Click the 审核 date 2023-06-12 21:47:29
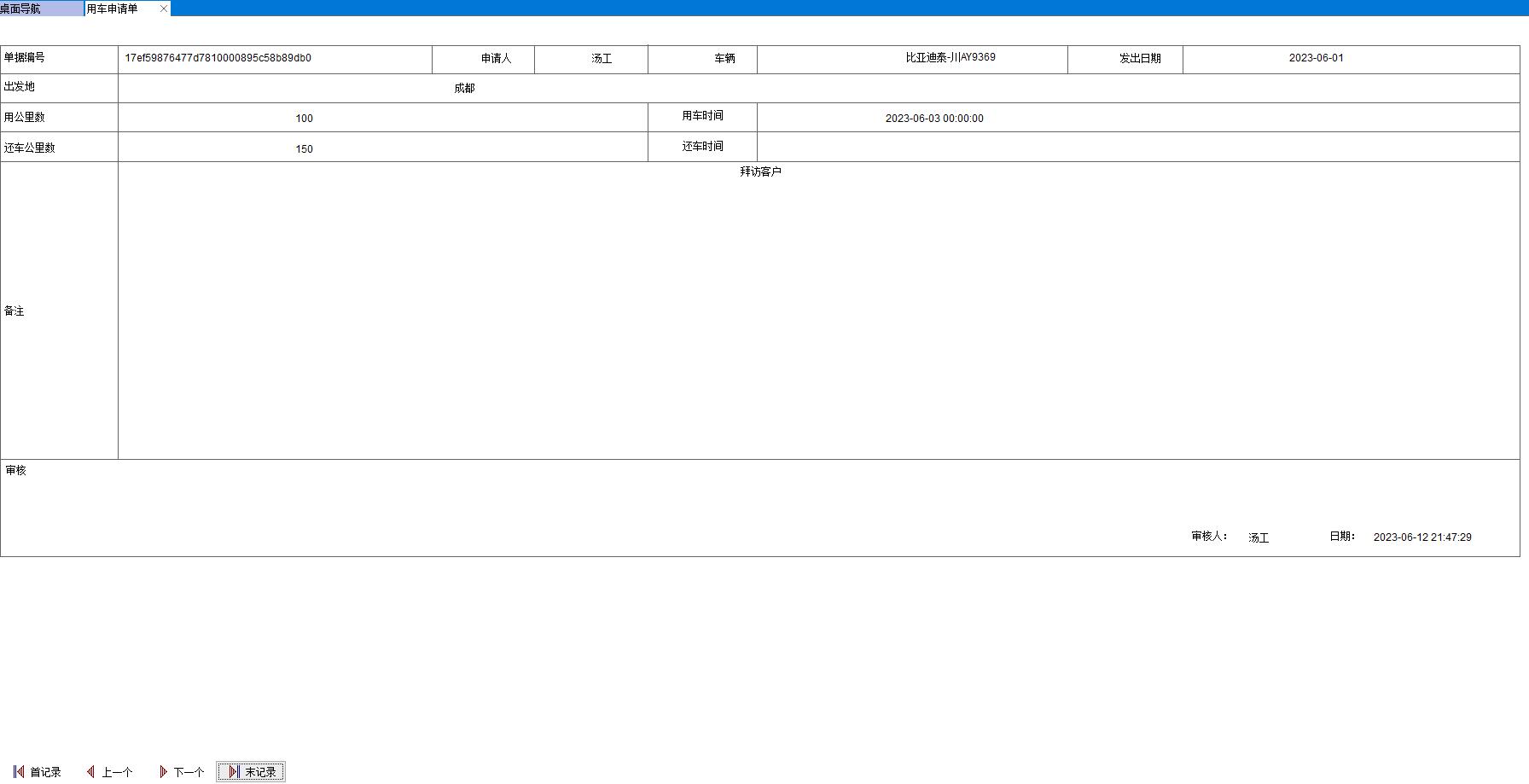This screenshot has height=784, width=1529. 1421,537
